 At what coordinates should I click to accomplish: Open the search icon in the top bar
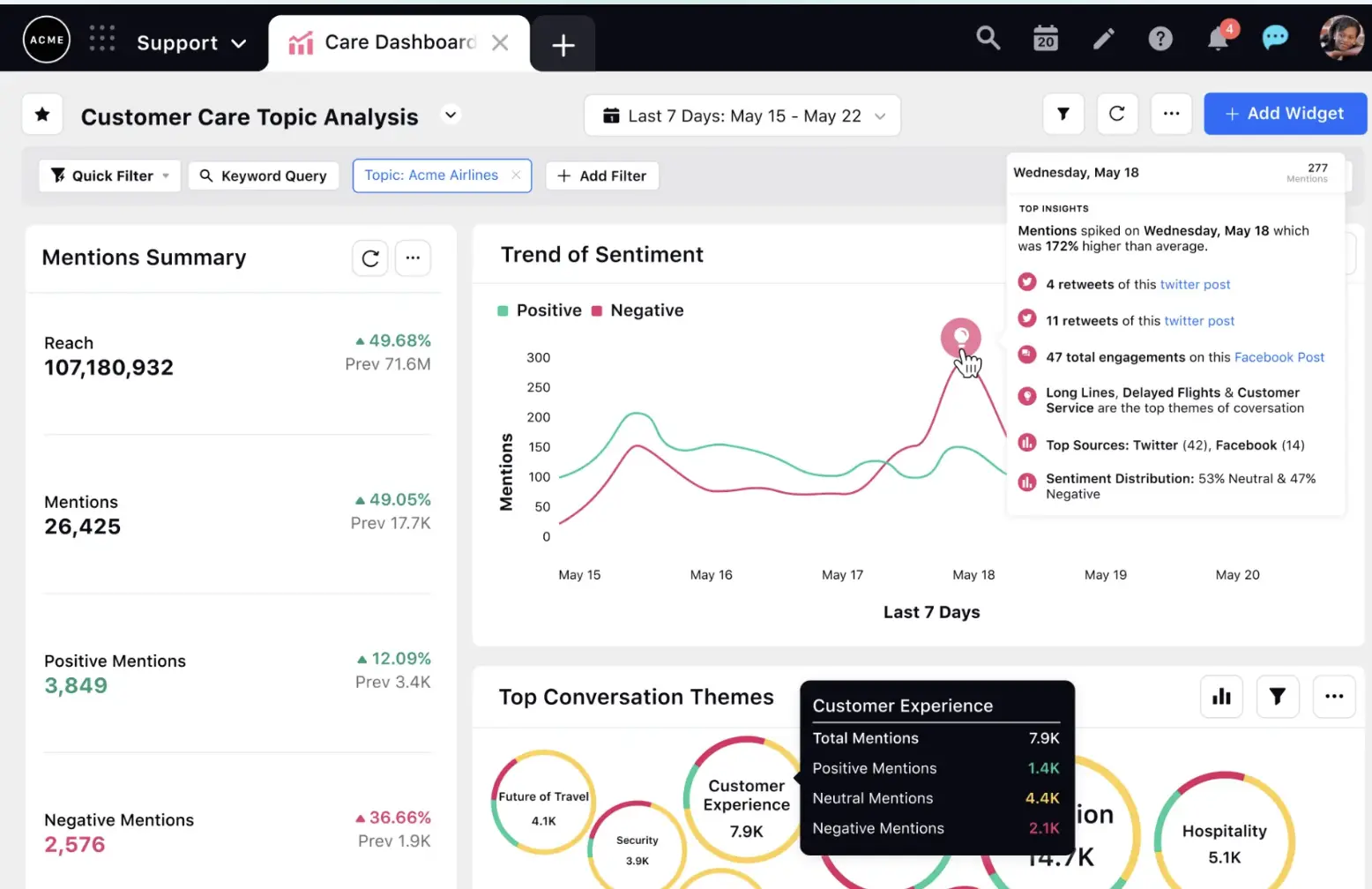click(x=988, y=38)
